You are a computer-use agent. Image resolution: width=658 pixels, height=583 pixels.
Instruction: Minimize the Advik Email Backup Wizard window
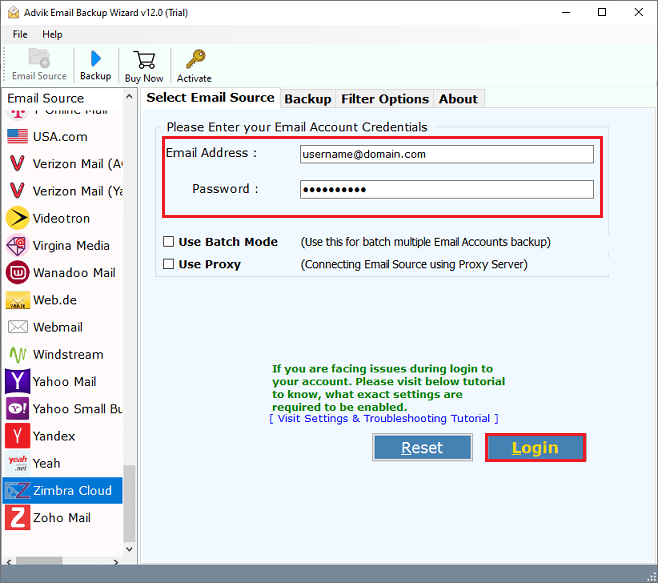click(566, 12)
